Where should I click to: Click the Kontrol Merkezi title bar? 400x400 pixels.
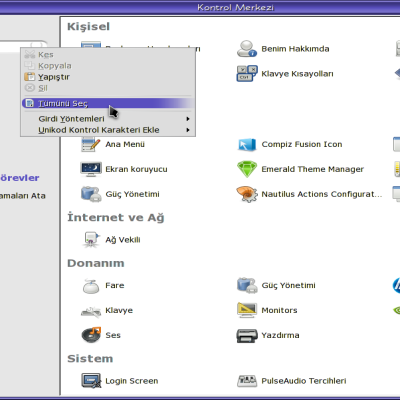pos(200,7)
